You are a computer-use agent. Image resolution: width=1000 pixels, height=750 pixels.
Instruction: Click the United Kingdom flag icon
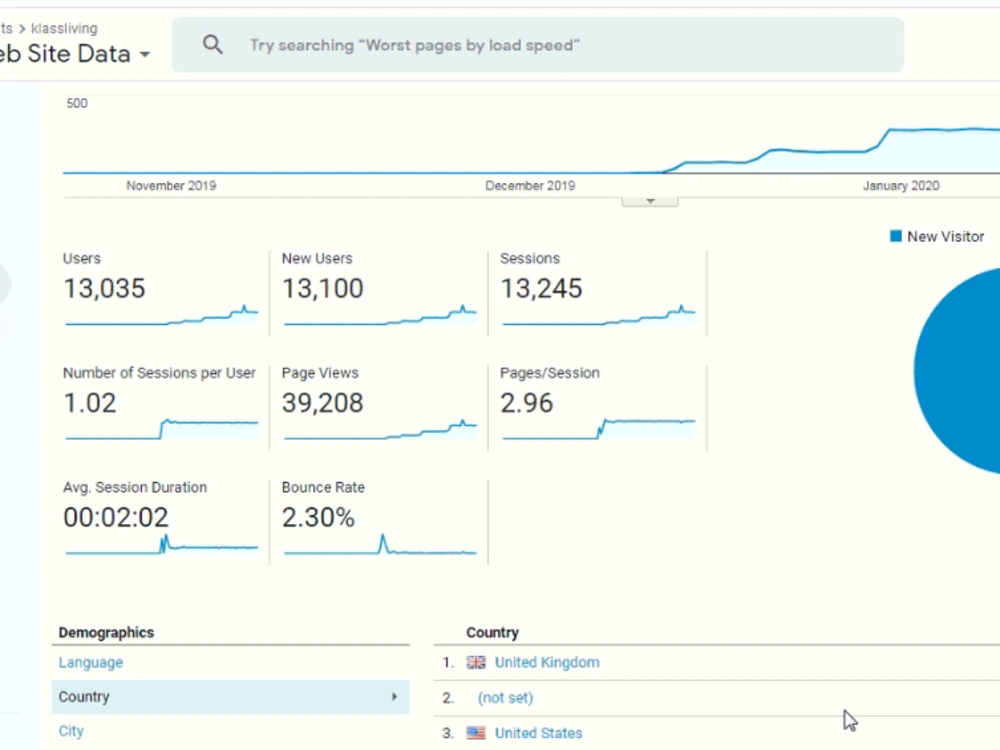click(476, 663)
